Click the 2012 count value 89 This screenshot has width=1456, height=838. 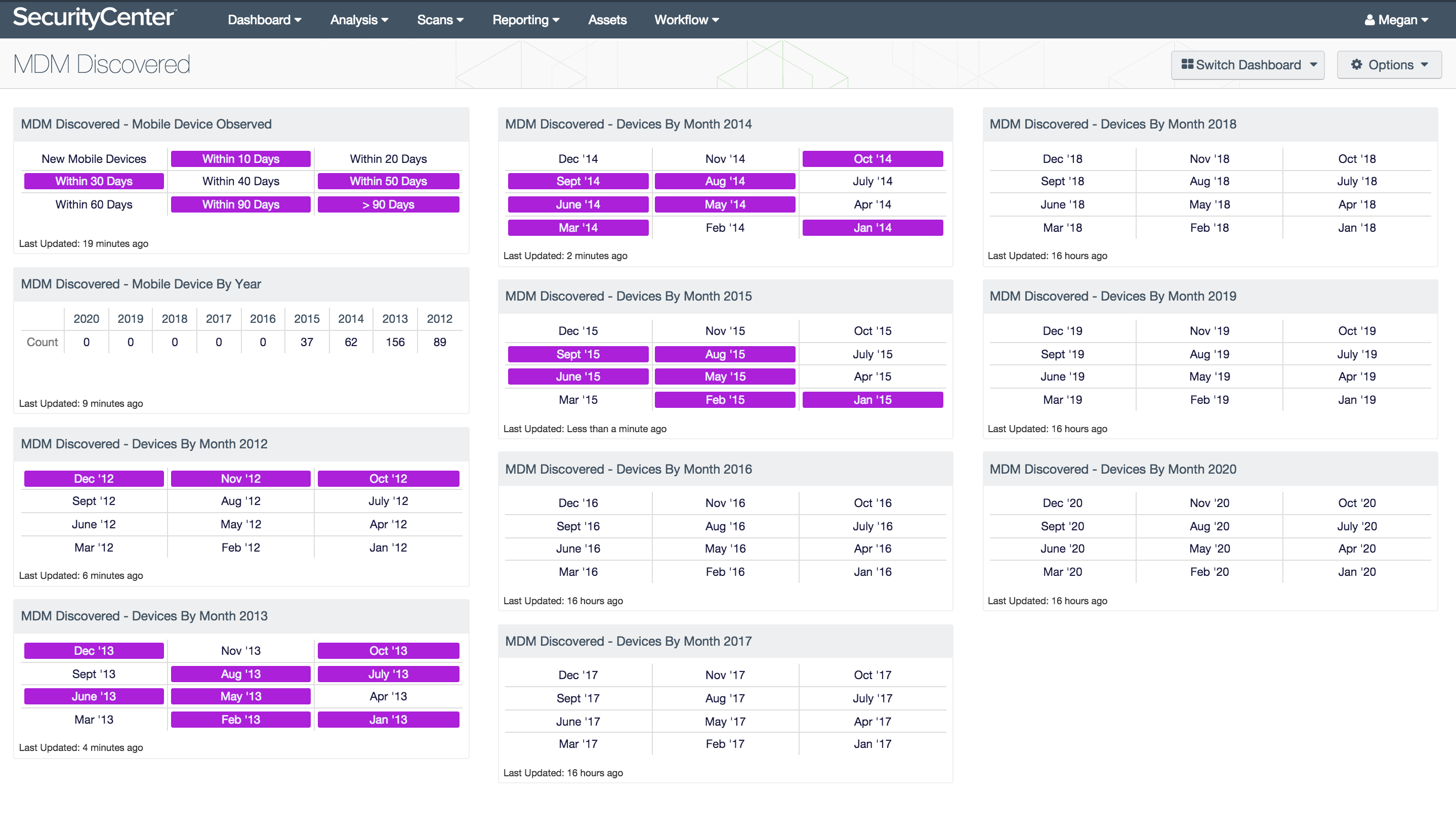[x=440, y=342]
